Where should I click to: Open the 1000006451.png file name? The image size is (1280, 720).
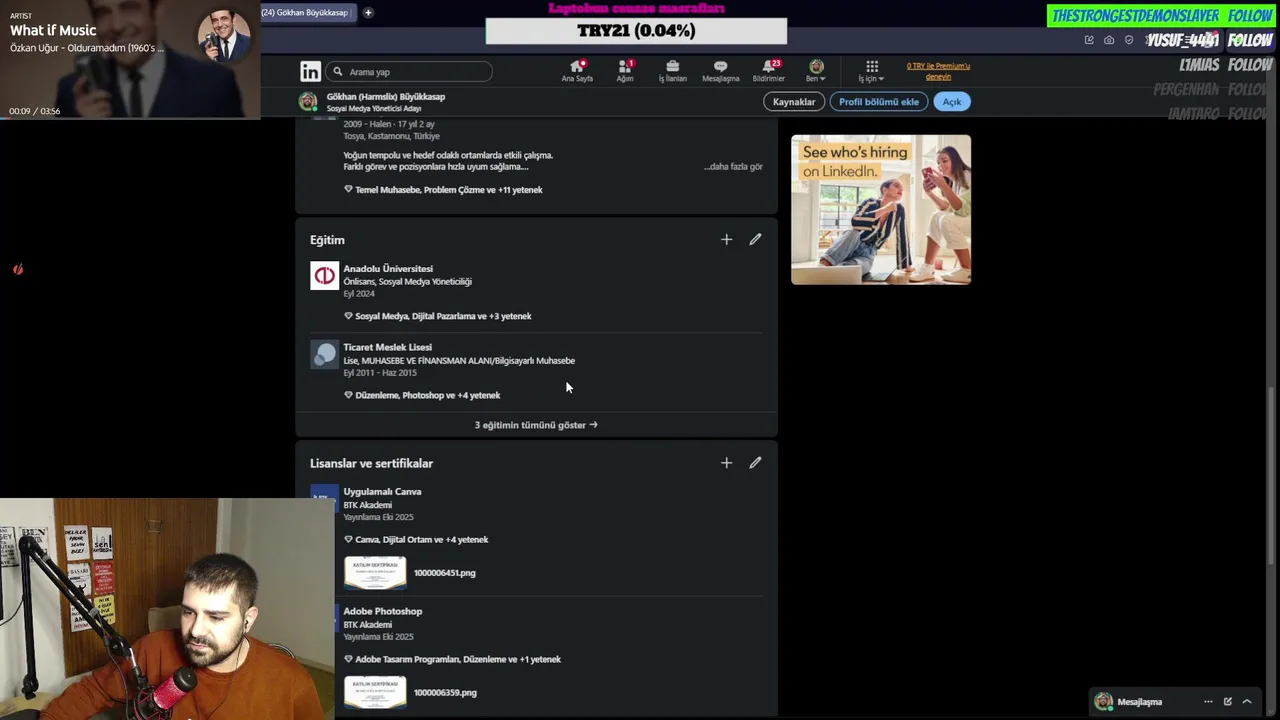[445, 573]
